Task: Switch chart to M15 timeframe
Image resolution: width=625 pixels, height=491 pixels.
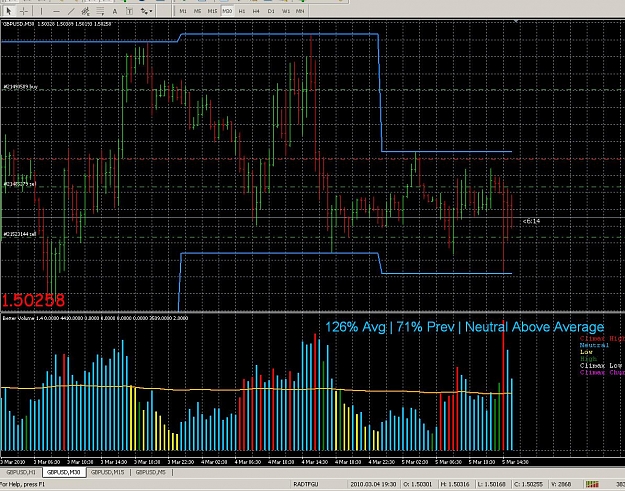Action: pos(212,11)
